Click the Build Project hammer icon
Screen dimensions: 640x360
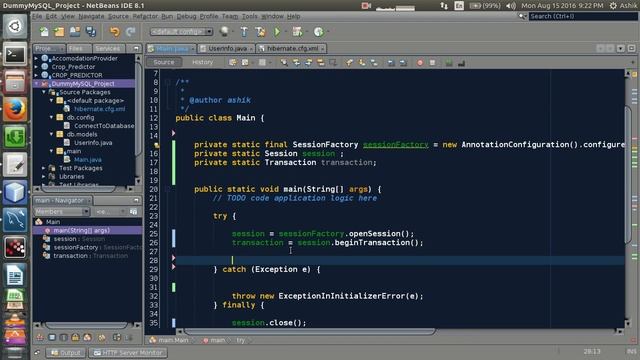point(244,31)
